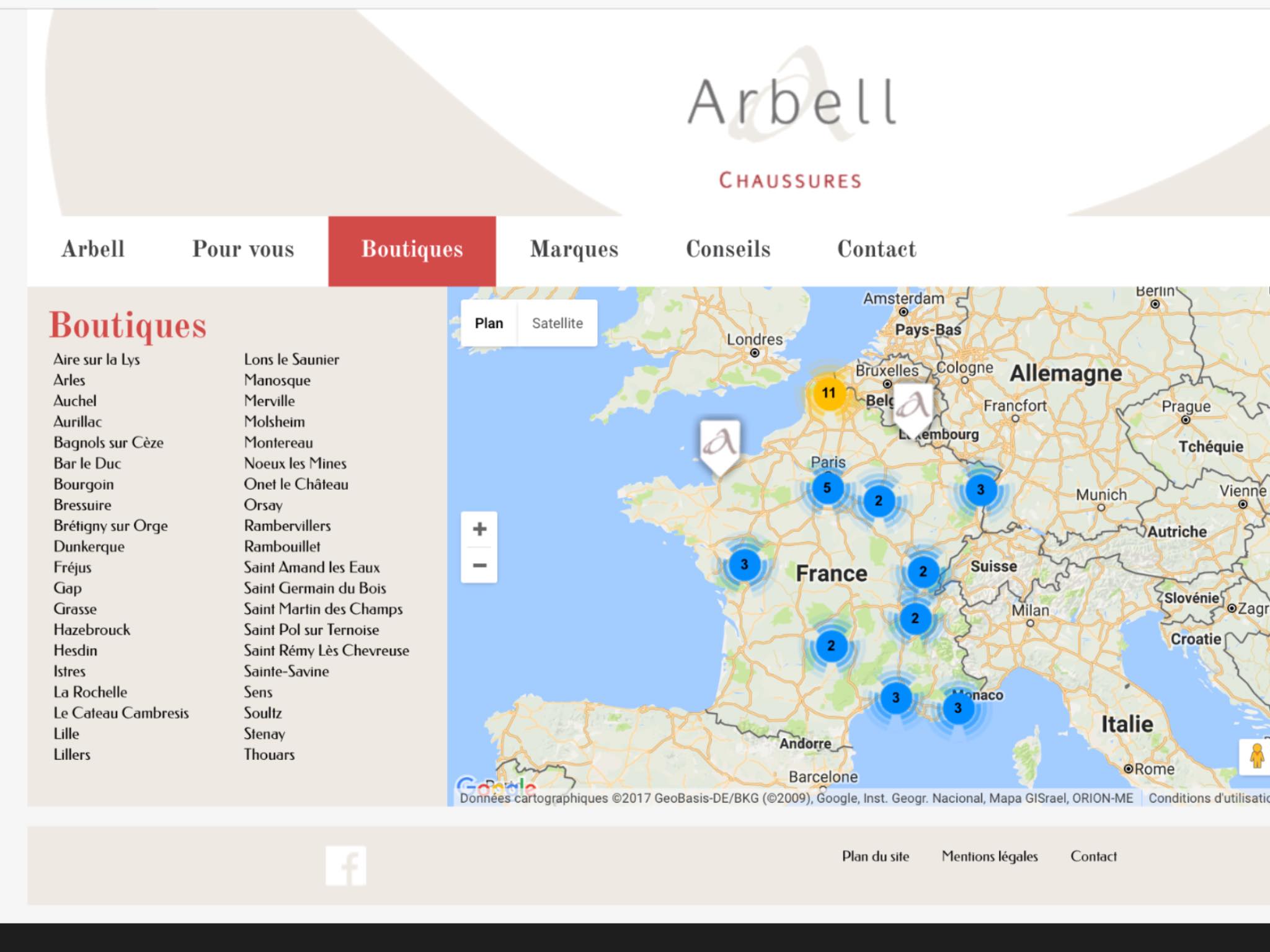This screenshot has height=952, width=1270.
Task: Open the Molsheim boutique link
Action: (274, 422)
